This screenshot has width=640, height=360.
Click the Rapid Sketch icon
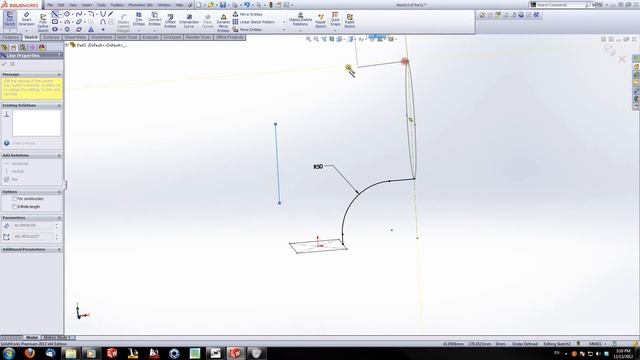[350, 20]
